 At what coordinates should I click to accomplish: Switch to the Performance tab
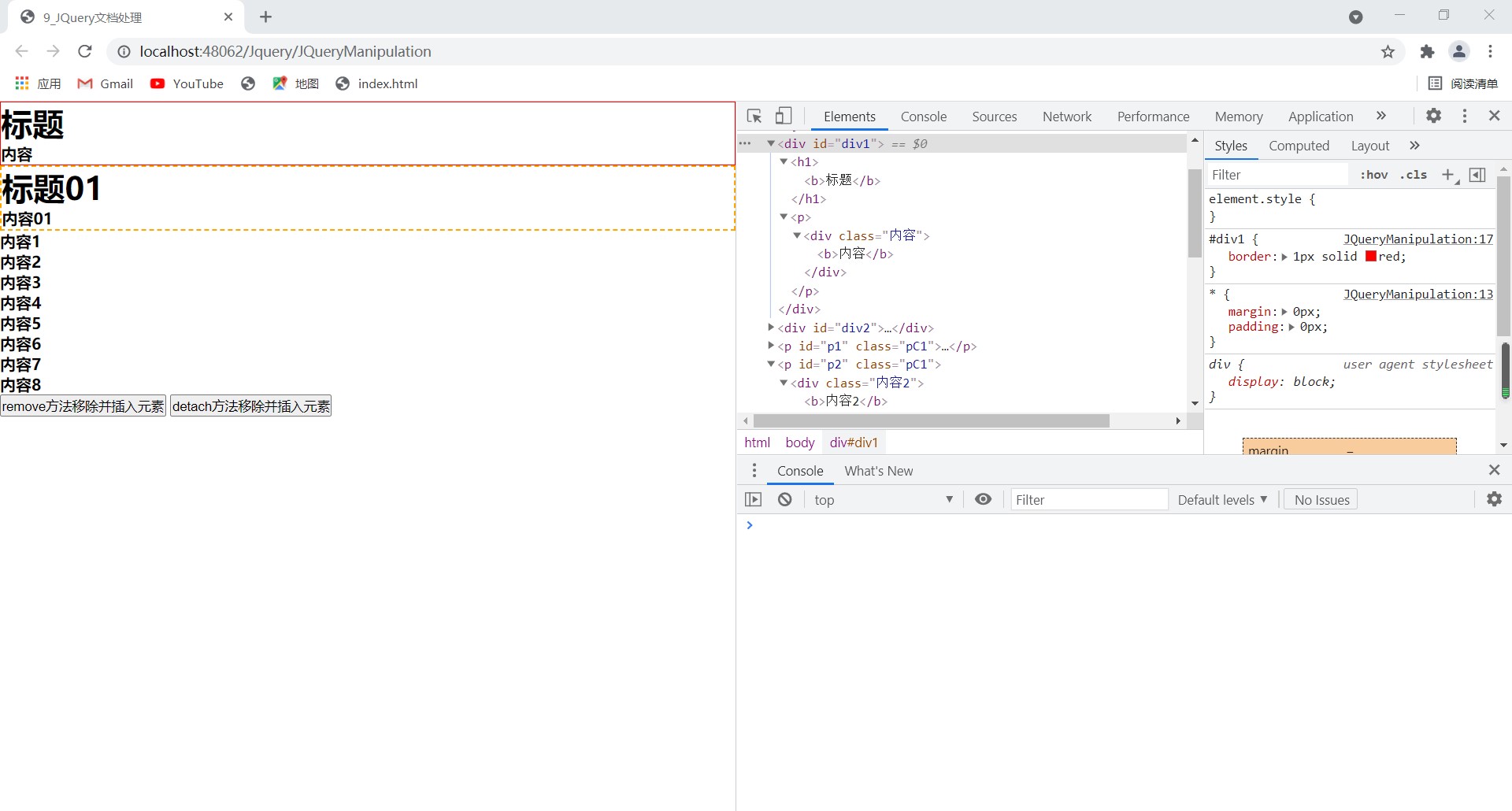point(1154,117)
